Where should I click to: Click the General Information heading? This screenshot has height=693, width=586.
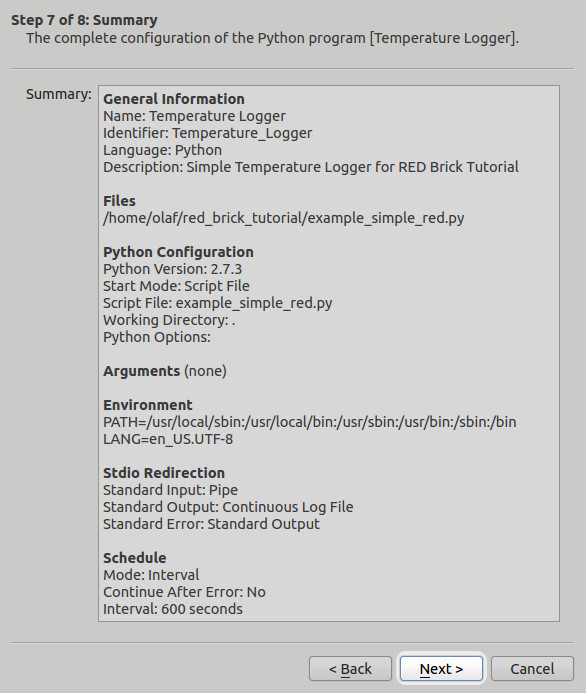174,99
